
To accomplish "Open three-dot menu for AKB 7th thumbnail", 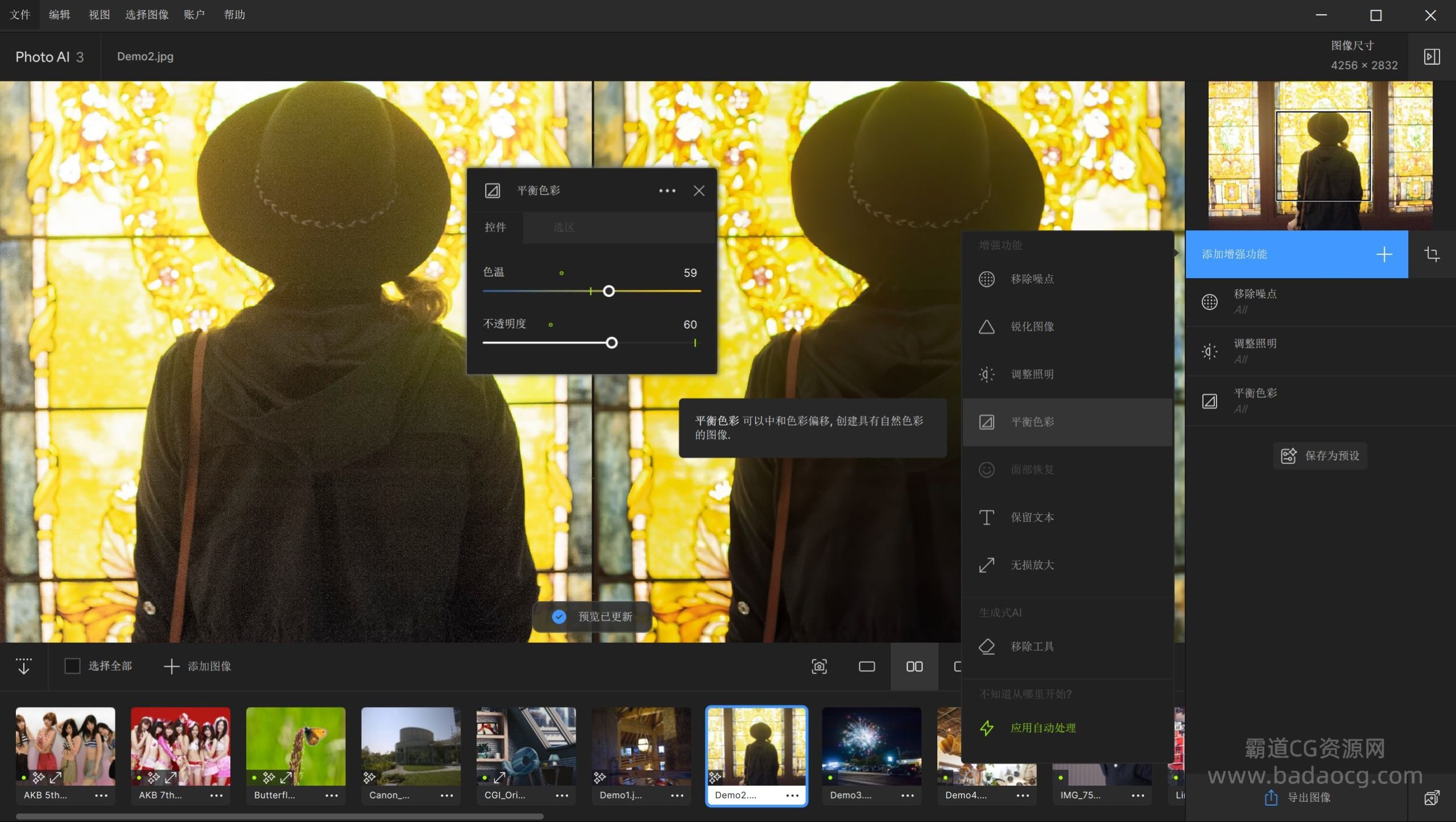I will click(x=217, y=796).
